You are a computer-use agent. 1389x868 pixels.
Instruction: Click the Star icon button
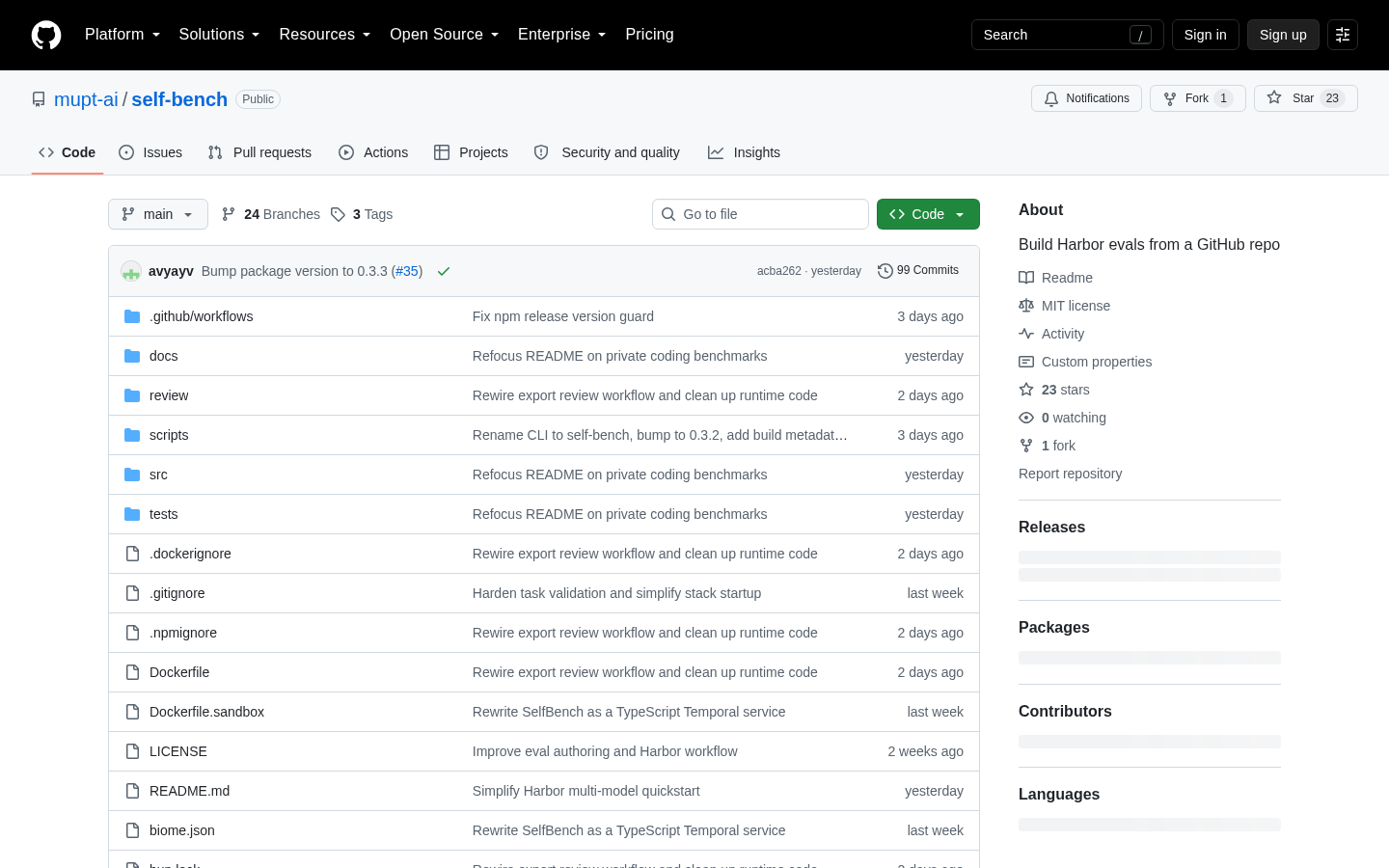(x=1306, y=98)
